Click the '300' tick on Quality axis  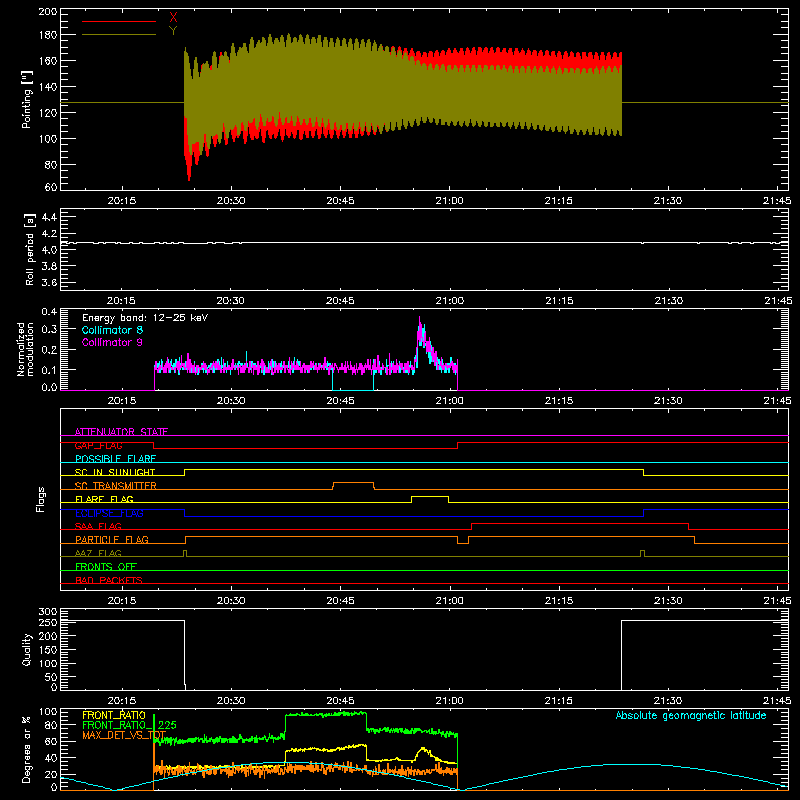click(48, 612)
